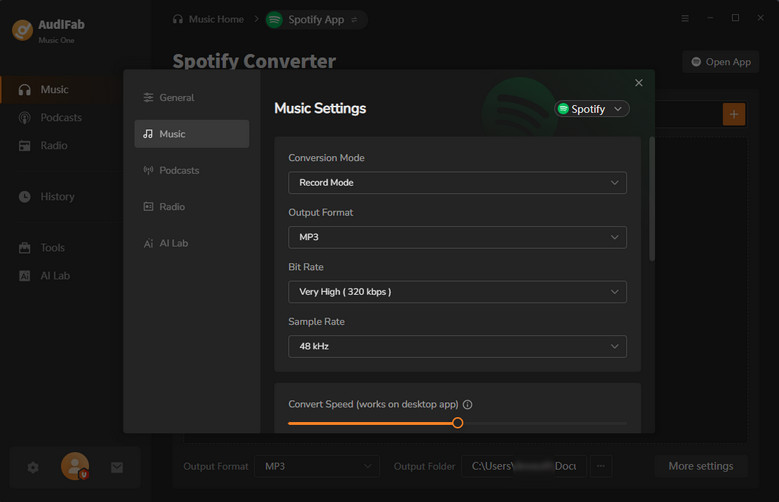Go to Music Home breadcrumb
779x502 pixels.
216,19
